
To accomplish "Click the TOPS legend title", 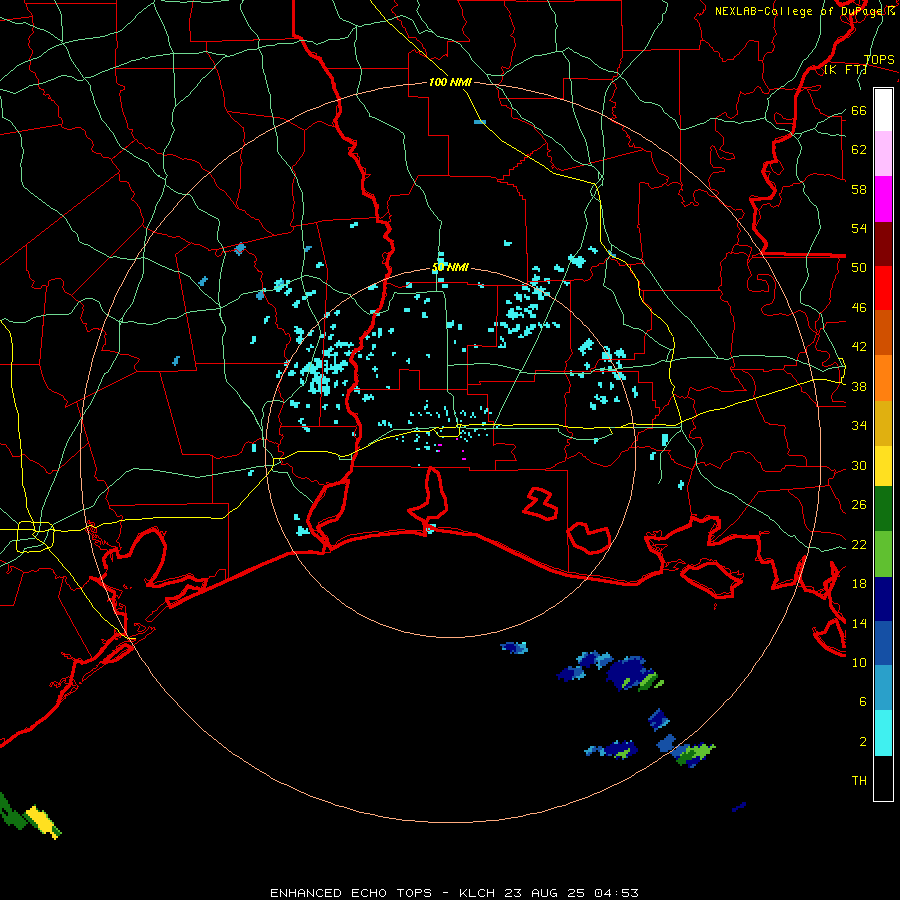I will tap(879, 60).
